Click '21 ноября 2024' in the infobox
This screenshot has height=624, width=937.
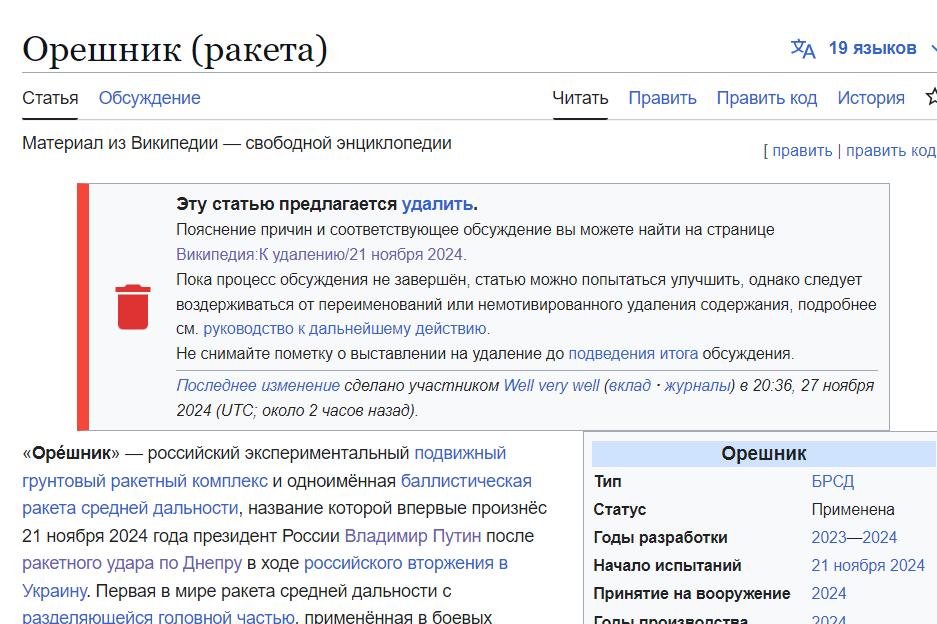(868, 565)
